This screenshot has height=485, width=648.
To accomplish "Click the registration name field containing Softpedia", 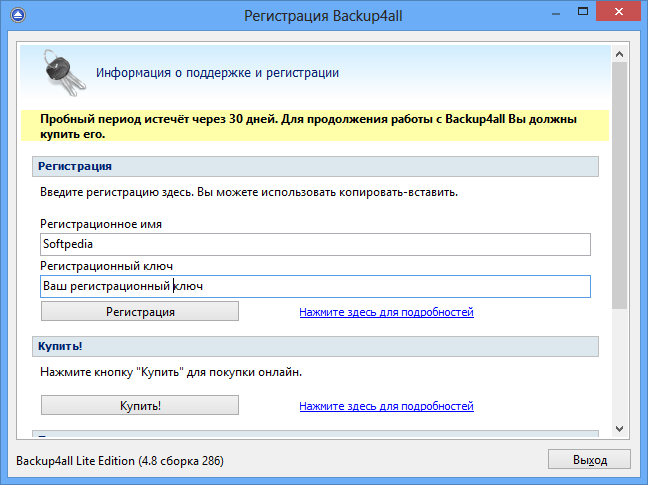I will [315, 245].
